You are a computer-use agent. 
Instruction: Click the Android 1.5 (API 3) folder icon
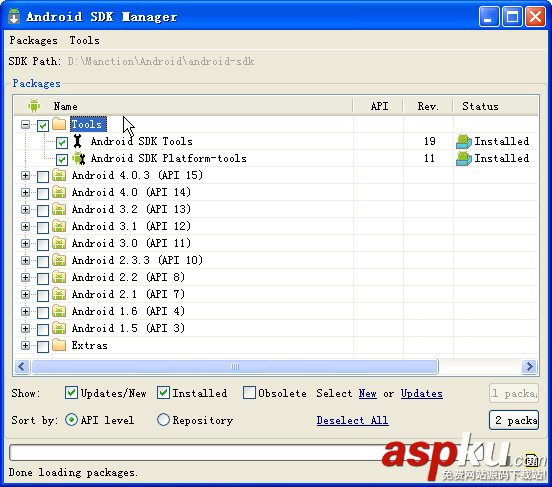[59, 328]
